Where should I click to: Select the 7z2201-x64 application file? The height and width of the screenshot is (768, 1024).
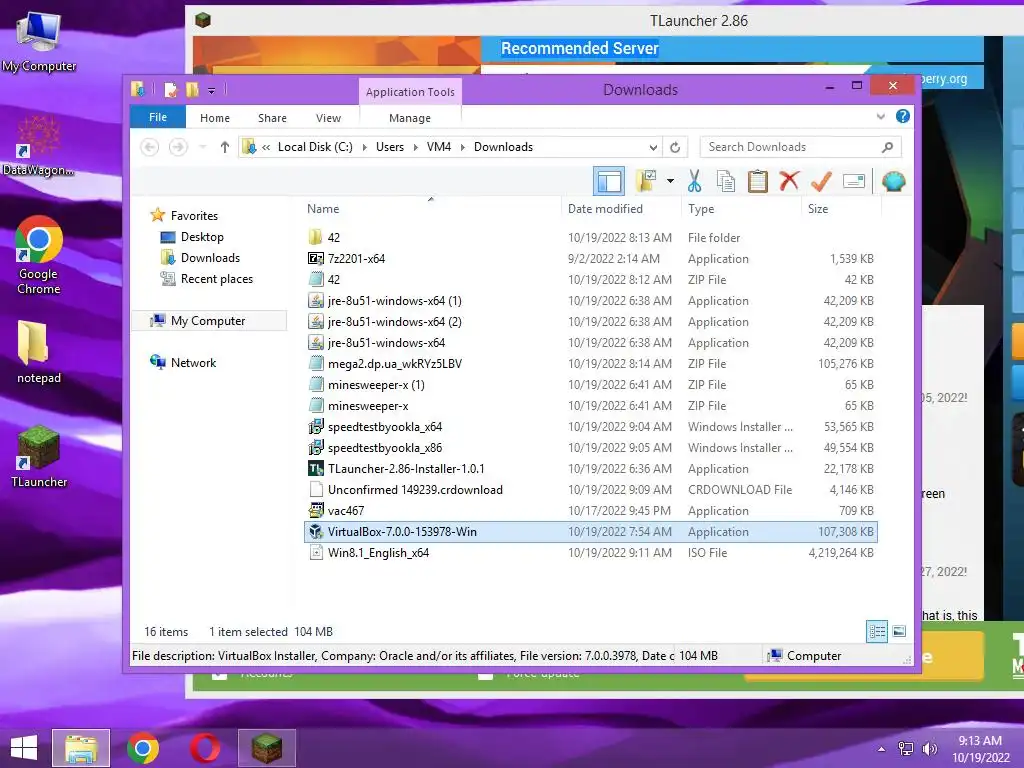click(x=590, y=259)
